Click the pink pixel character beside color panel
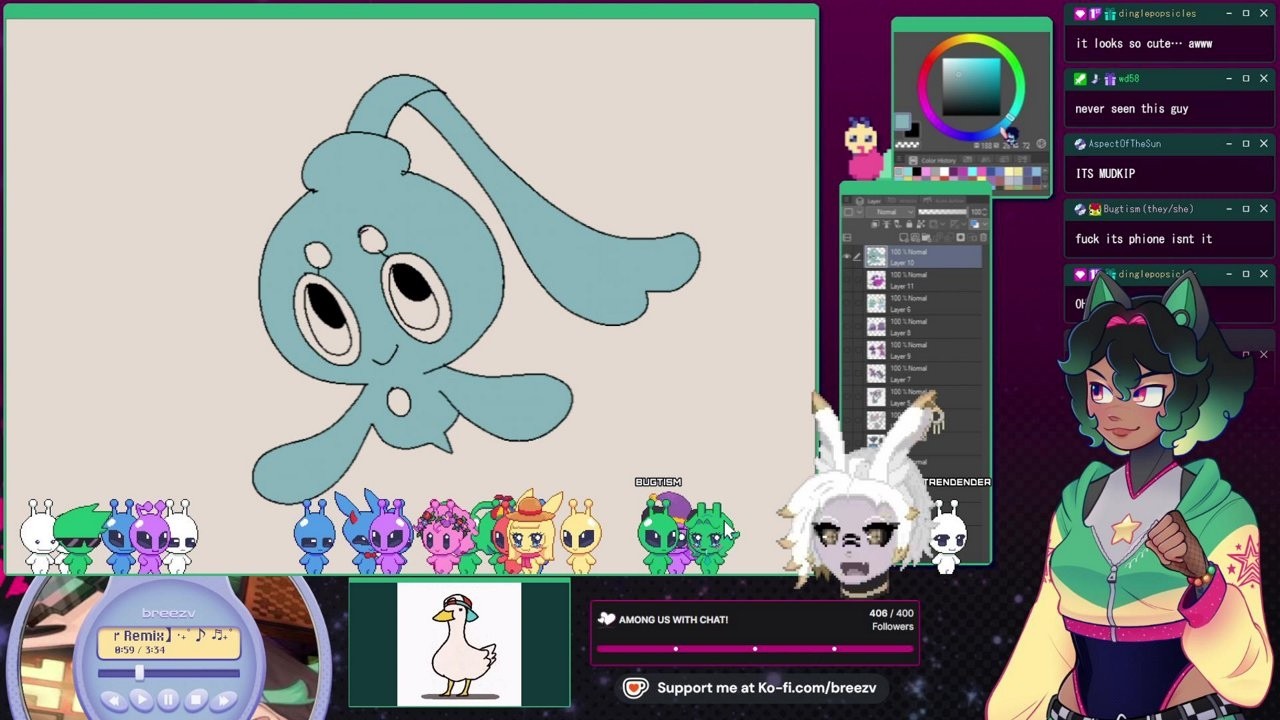The height and width of the screenshot is (720, 1280). point(864,148)
